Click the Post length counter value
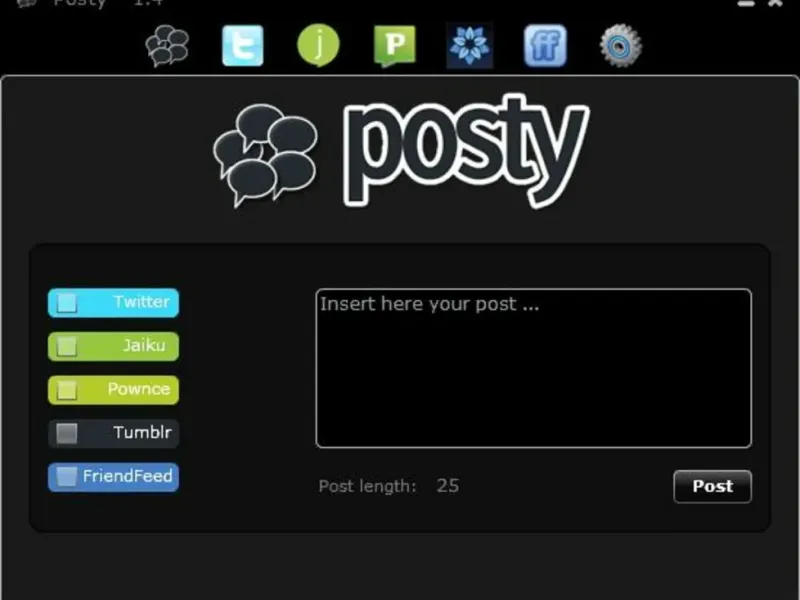Viewport: 800px width, 600px height. click(x=447, y=486)
